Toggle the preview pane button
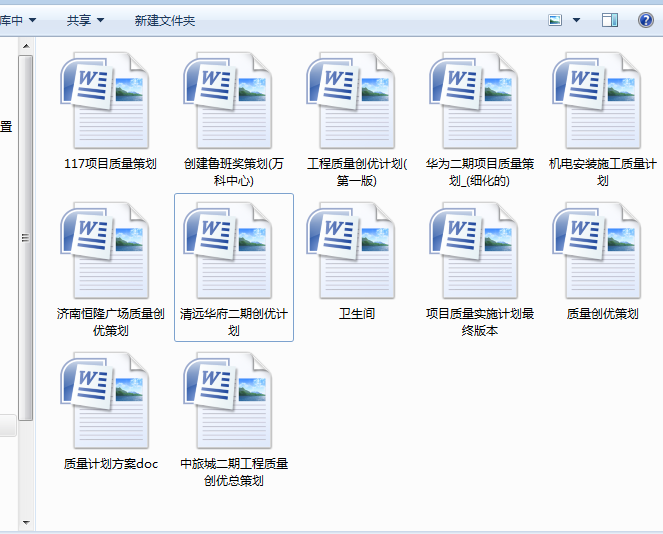The height and width of the screenshot is (534, 663). pos(610,20)
